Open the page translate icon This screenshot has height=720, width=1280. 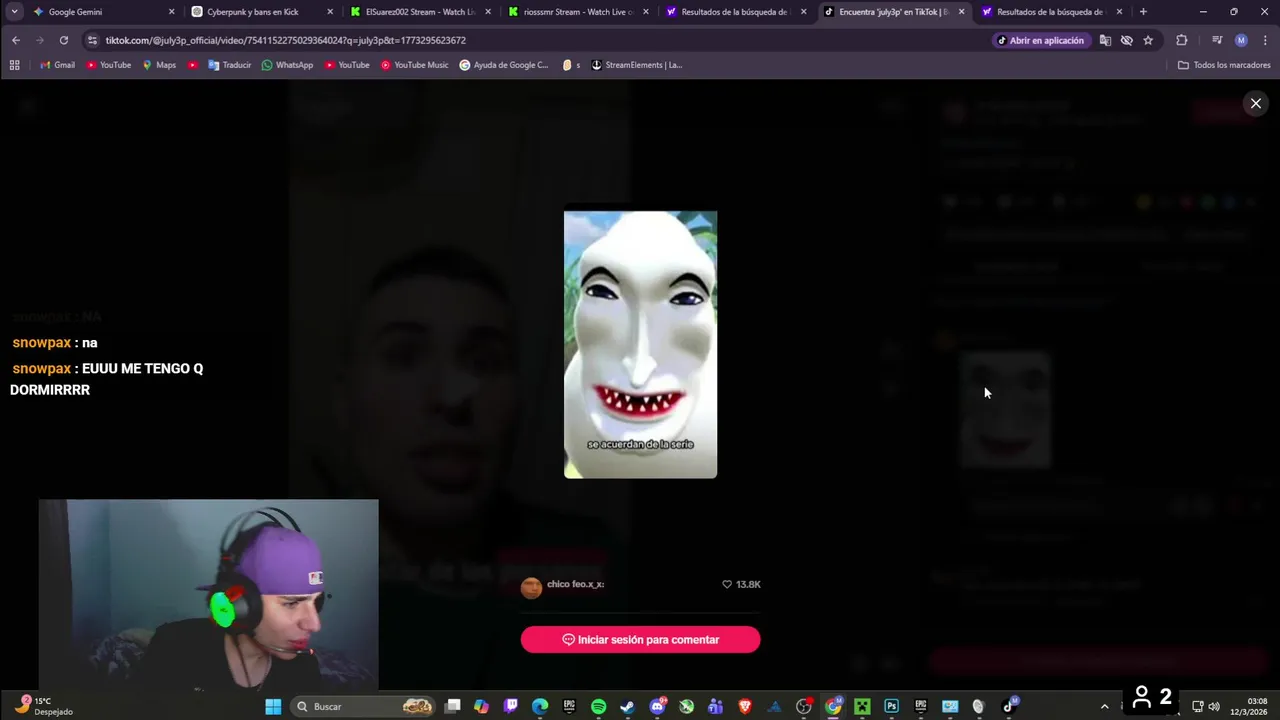[x=1105, y=40]
